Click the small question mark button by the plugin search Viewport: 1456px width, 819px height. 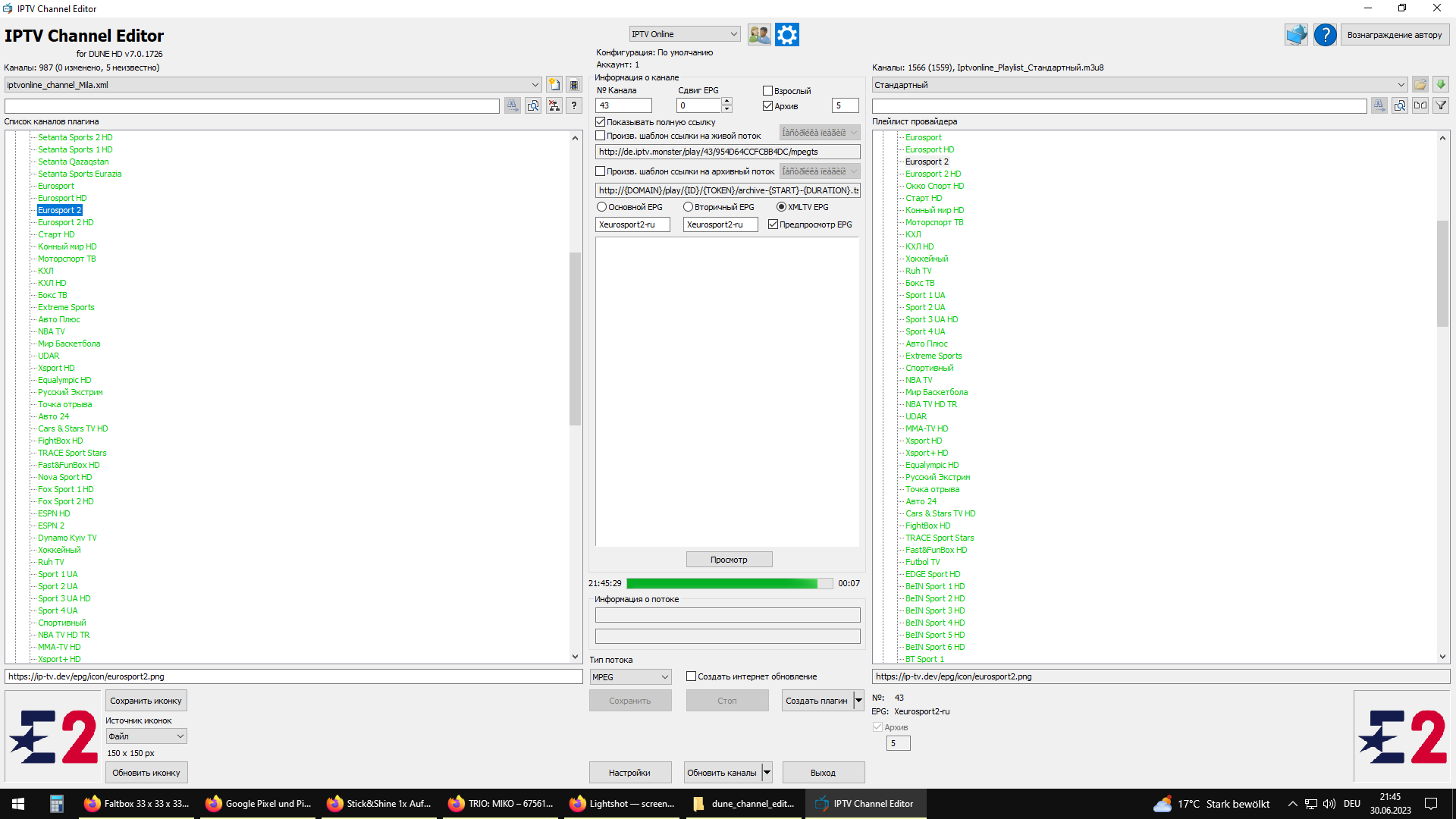pos(574,106)
